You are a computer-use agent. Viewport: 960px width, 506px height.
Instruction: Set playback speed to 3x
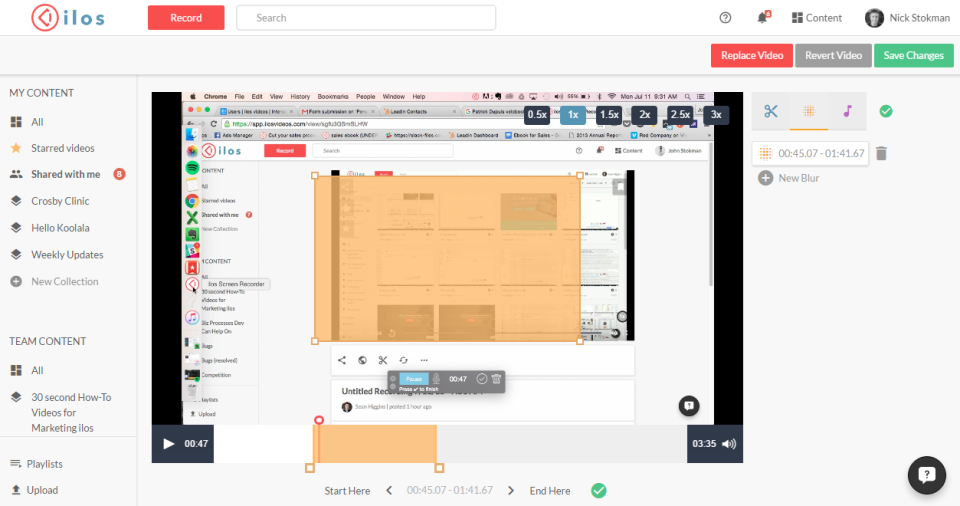click(716, 115)
